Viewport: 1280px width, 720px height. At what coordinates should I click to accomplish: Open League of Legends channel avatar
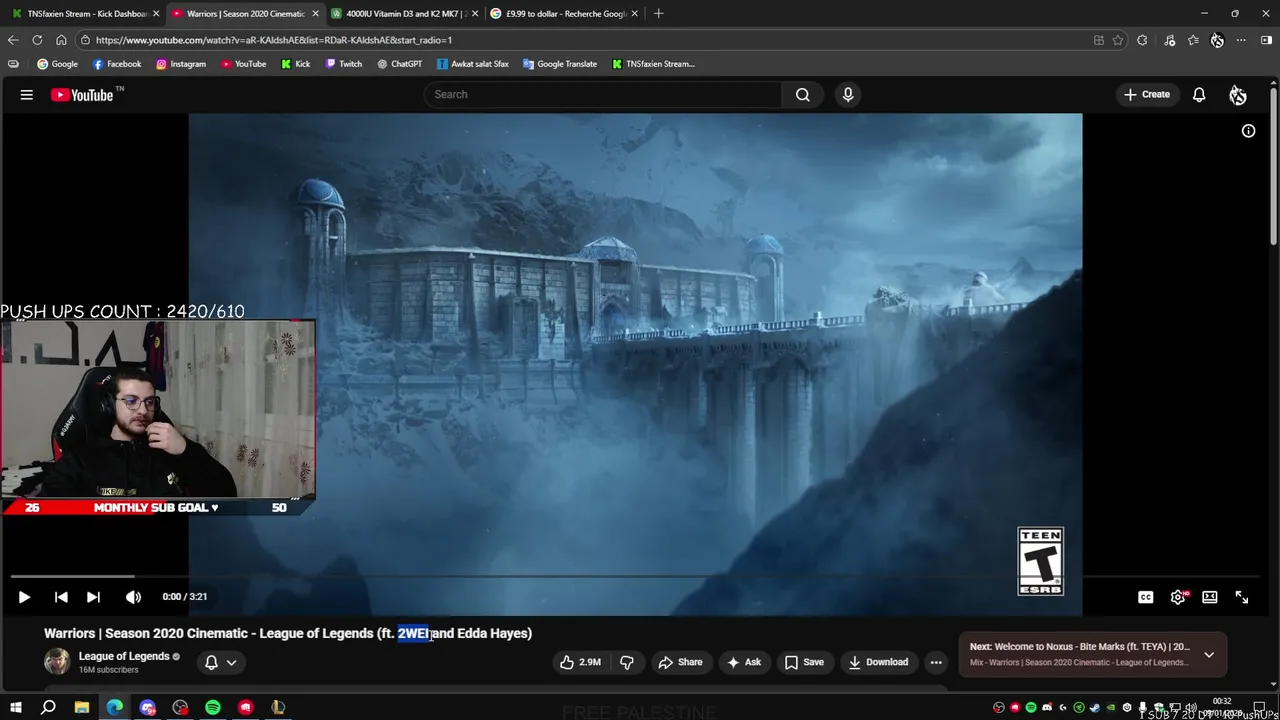57,661
